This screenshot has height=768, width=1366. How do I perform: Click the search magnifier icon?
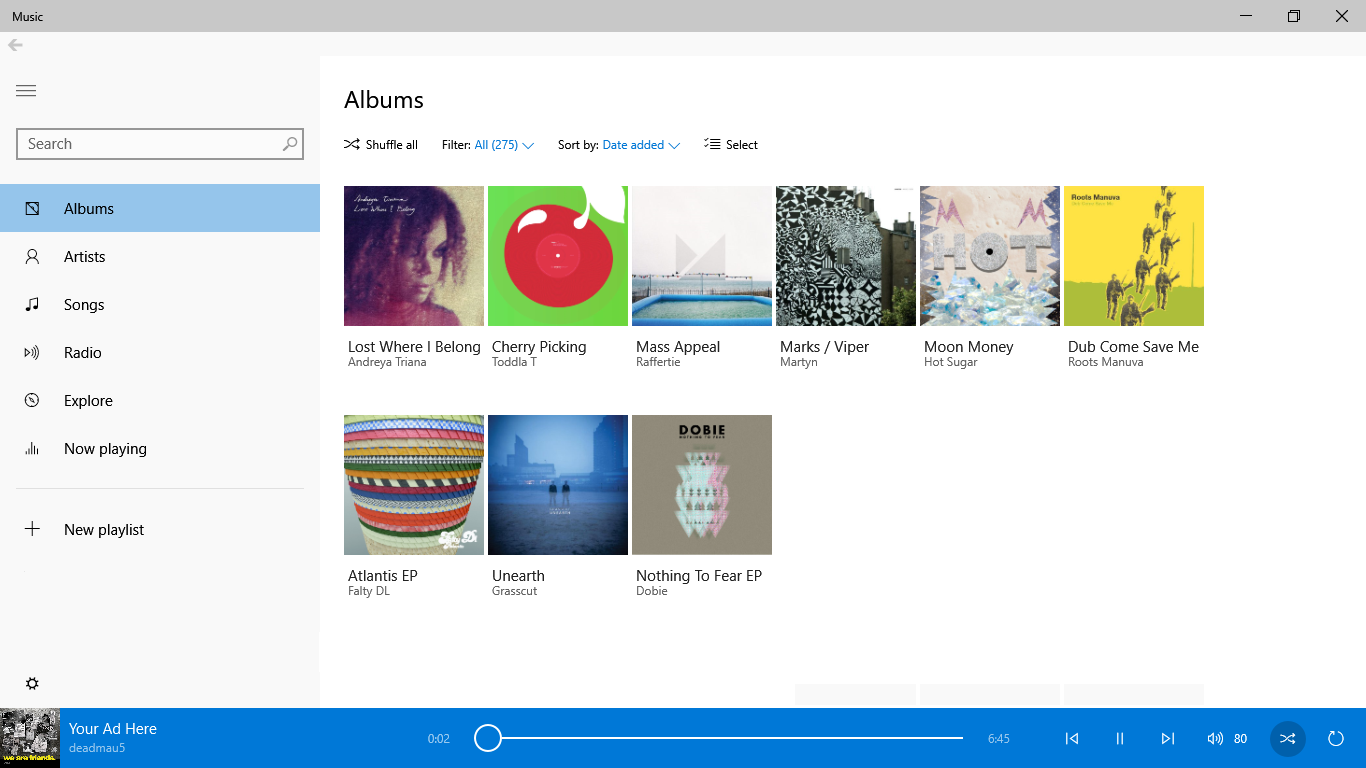point(289,144)
